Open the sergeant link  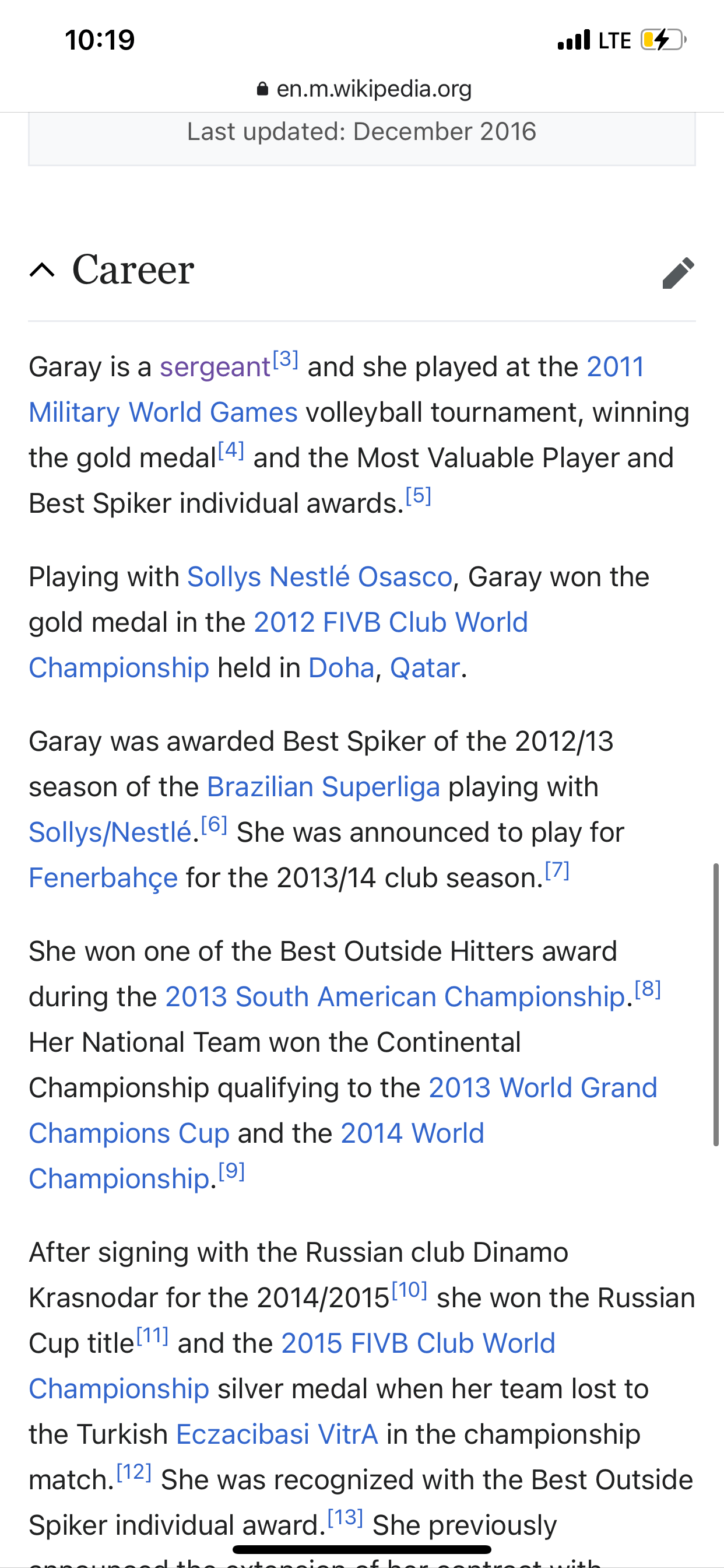pyautogui.click(x=215, y=367)
